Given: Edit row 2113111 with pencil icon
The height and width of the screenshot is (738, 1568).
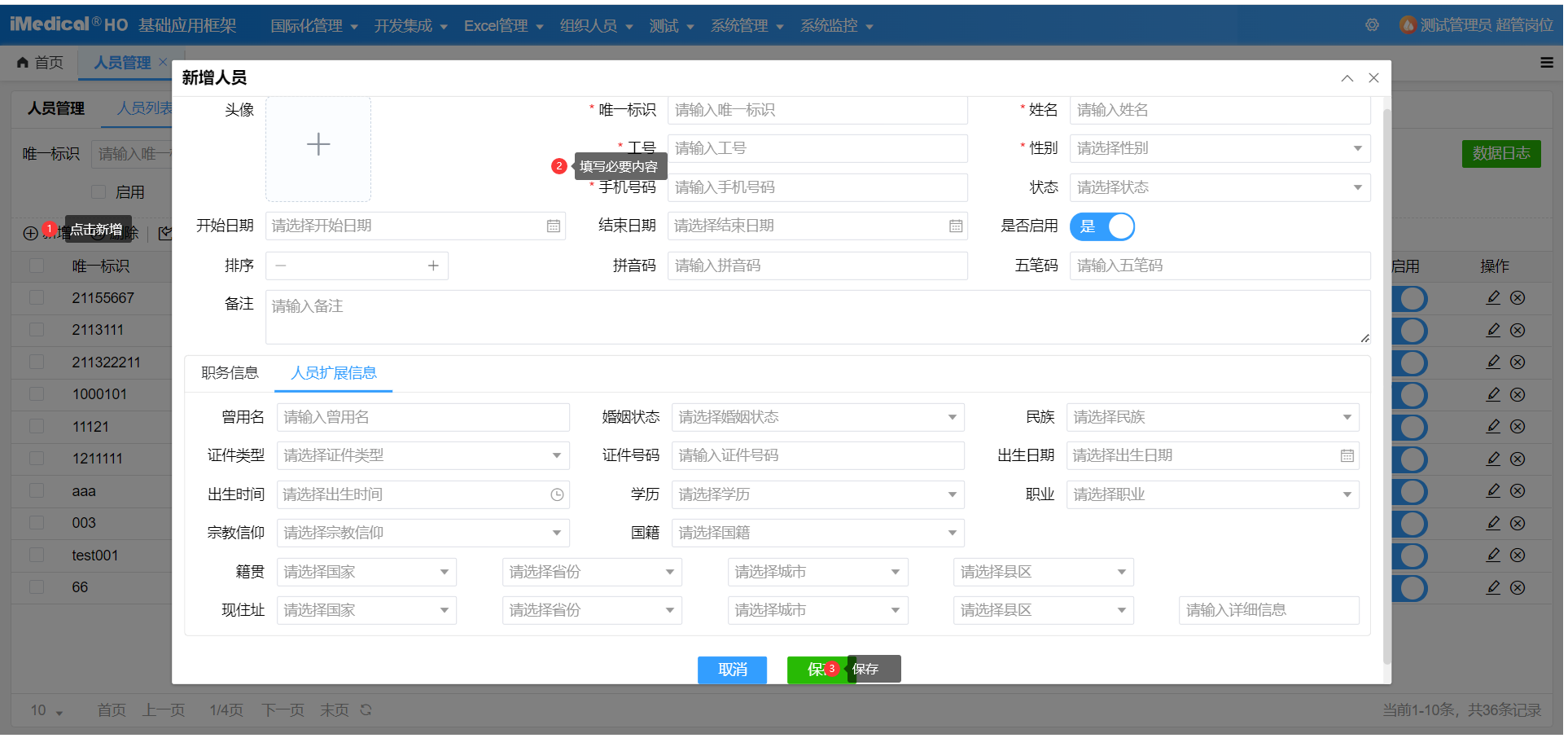Looking at the screenshot, I should [1493, 331].
